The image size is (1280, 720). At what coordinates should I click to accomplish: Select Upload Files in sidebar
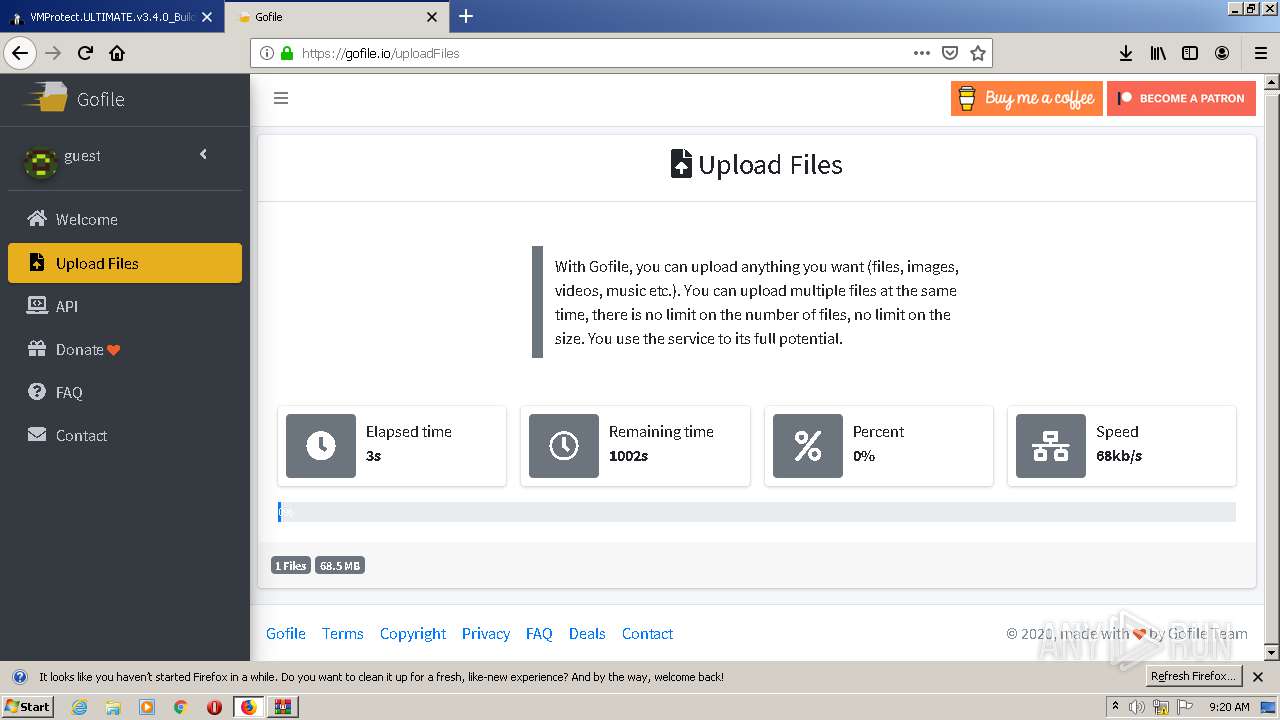tap(125, 263)
